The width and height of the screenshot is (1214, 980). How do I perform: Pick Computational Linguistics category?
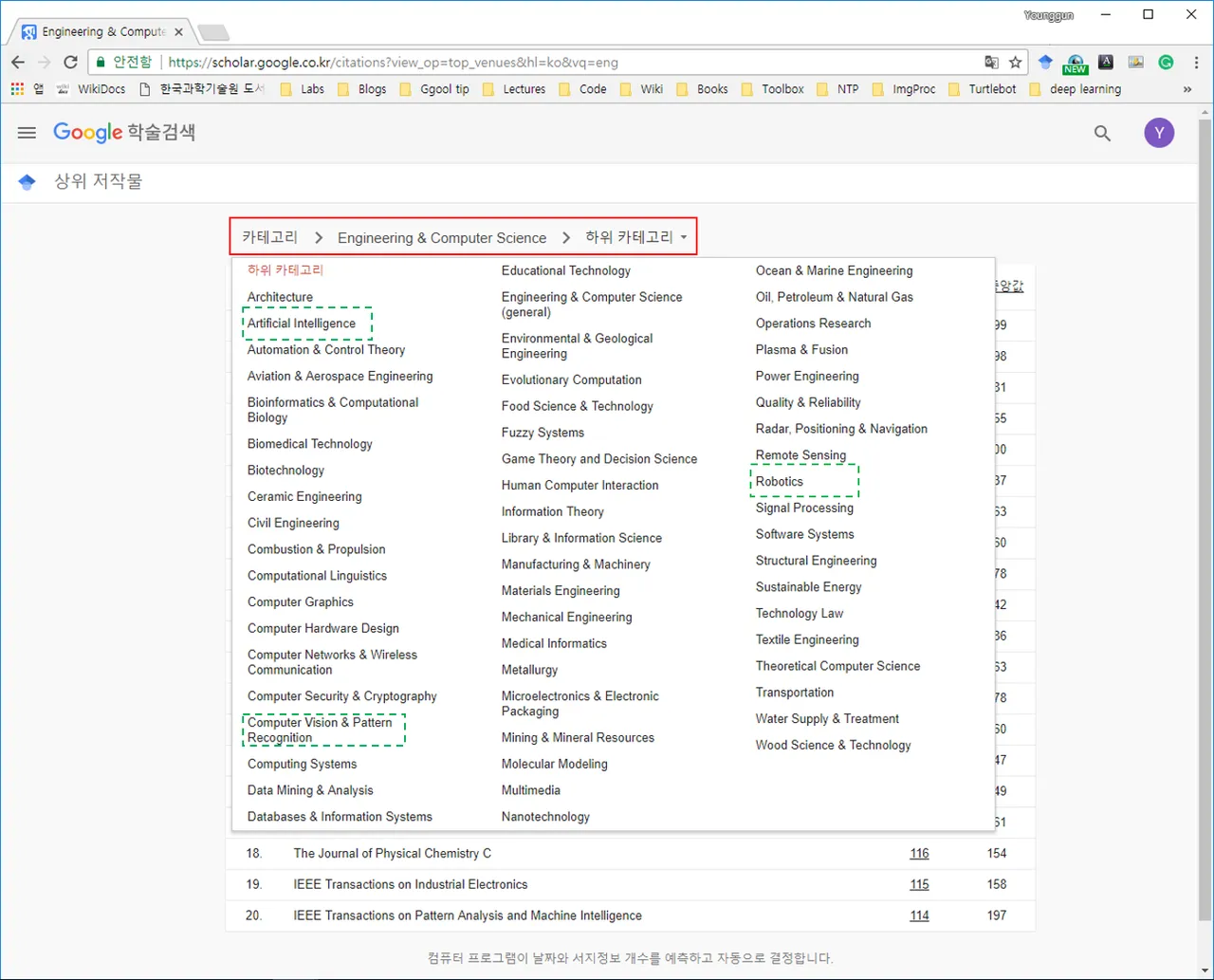[317, 576]
